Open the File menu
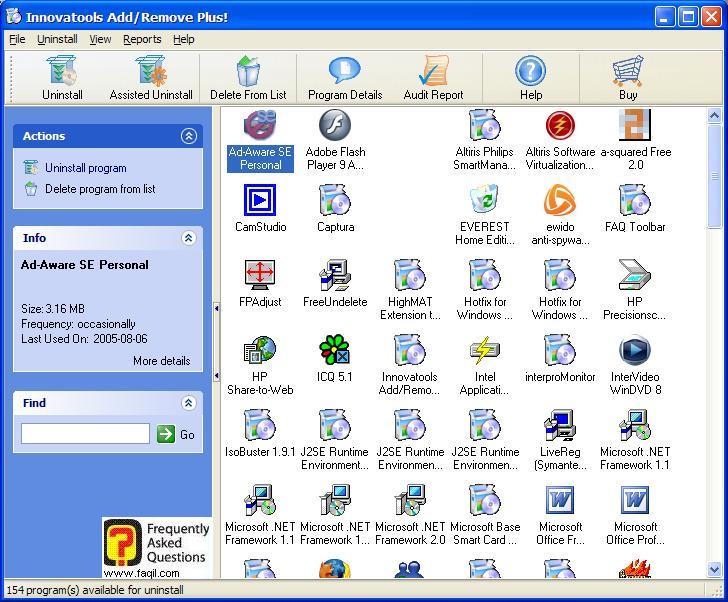The height and width of the screenshot is (602, 728). pyautogui.click(x=17, y=39)
